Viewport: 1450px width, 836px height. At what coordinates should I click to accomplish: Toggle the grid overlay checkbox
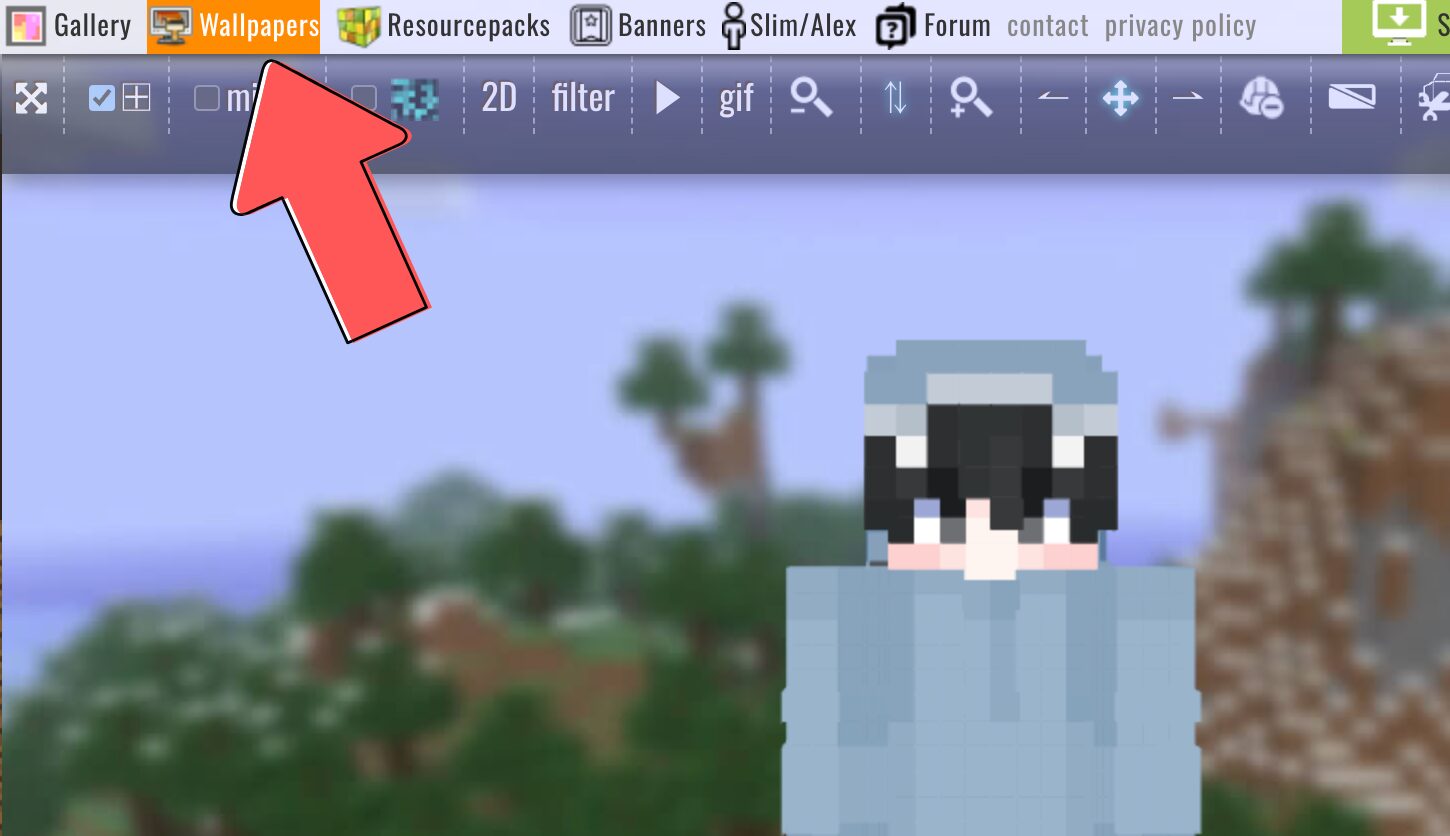tap(102, 98)
